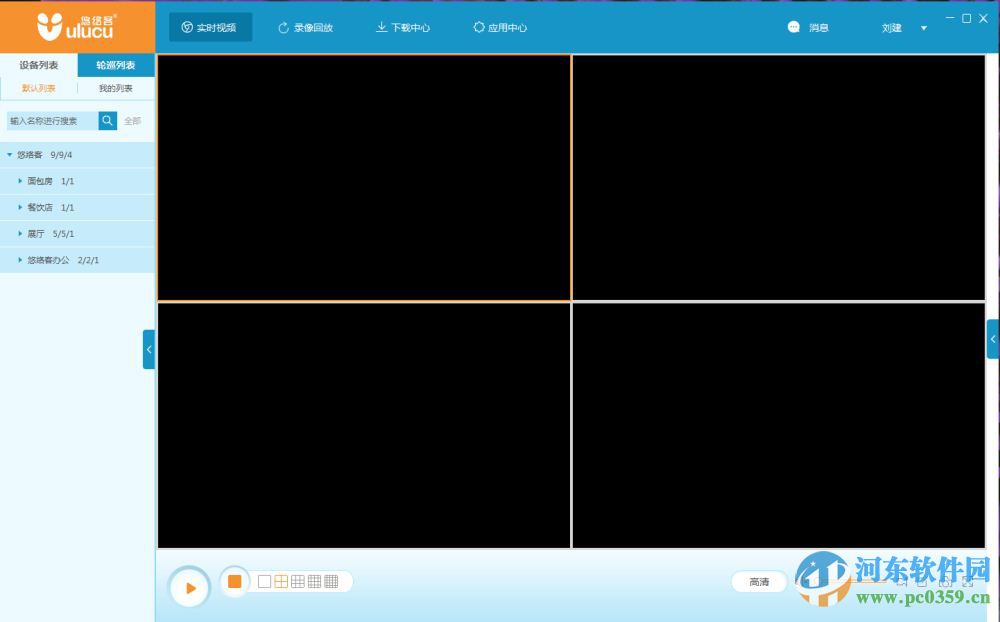Click the 刘建 username
1000x622 pixels.
892,28
